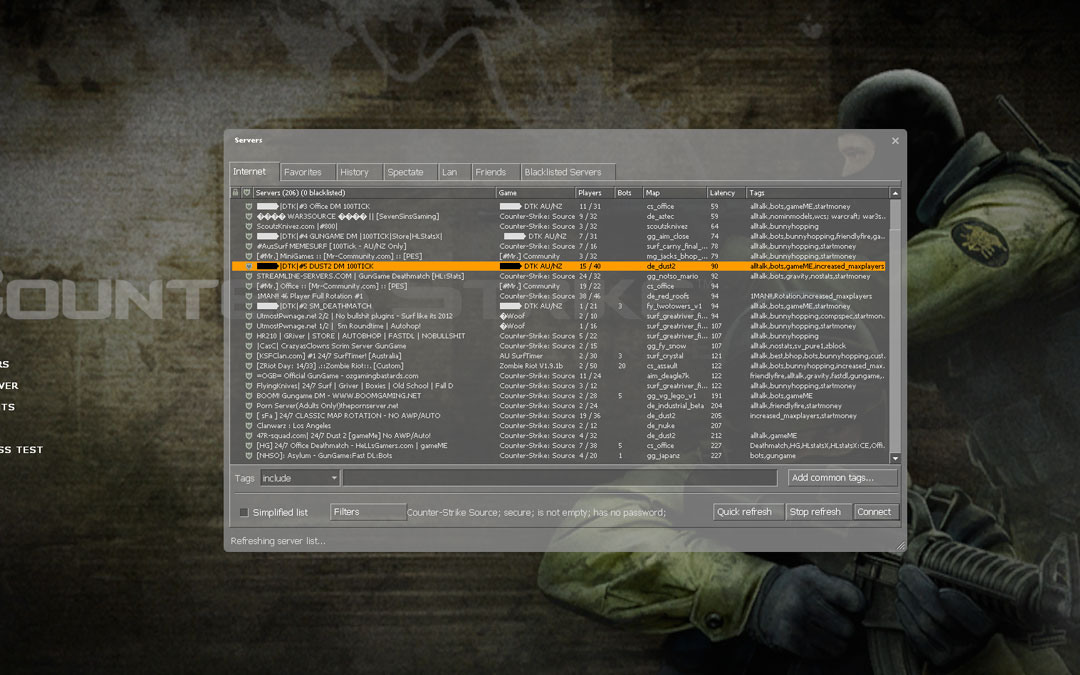The width and height of the screenshot is (1080, 675).
Task: Sort by the Map column header
Action: 675,193
